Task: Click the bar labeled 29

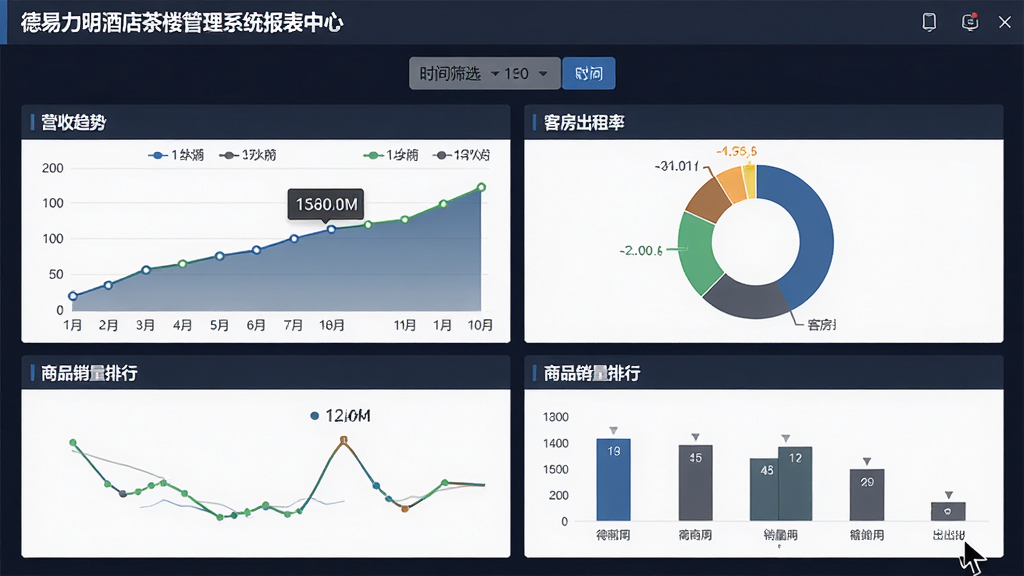Action: [867, 495]
